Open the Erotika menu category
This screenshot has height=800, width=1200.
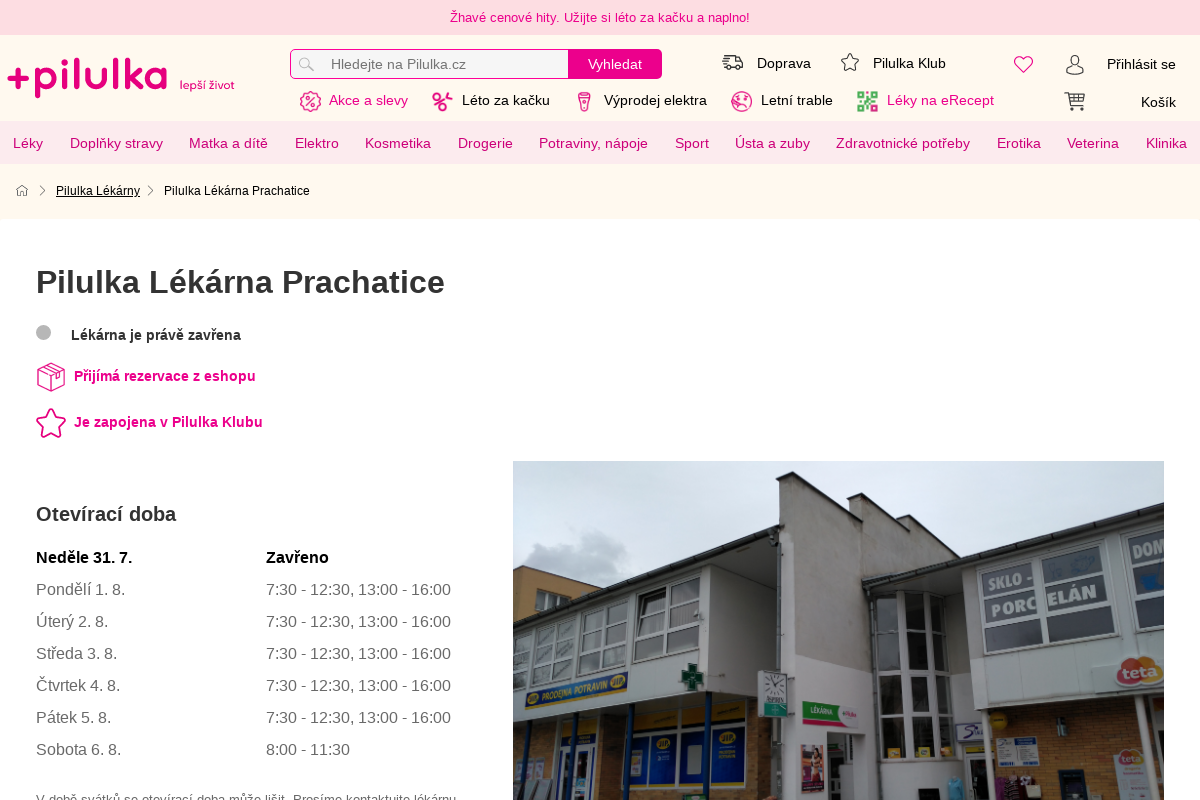(x=1019, y=143)
